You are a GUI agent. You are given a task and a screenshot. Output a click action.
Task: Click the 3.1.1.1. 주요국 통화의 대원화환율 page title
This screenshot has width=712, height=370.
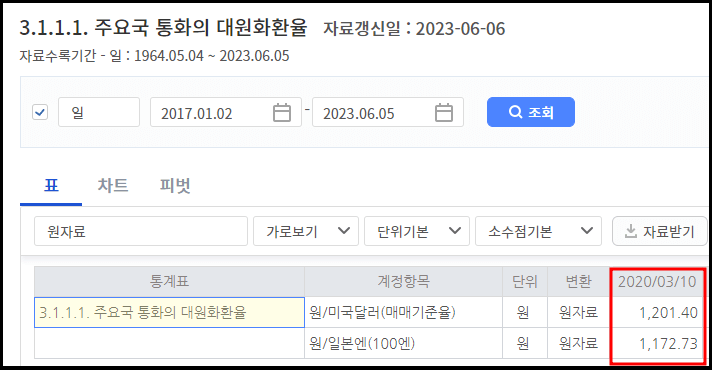[163, 28]
